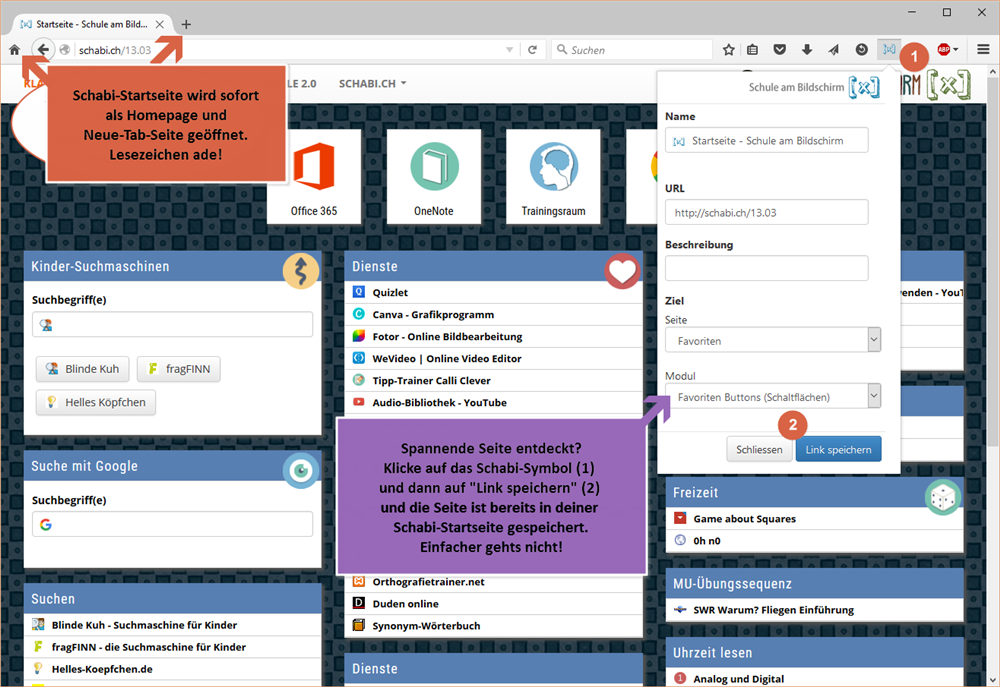The width and height of the screenshot is (1000, 687).
Task: Open the Office 365 tile
Action: click(314, 177)
